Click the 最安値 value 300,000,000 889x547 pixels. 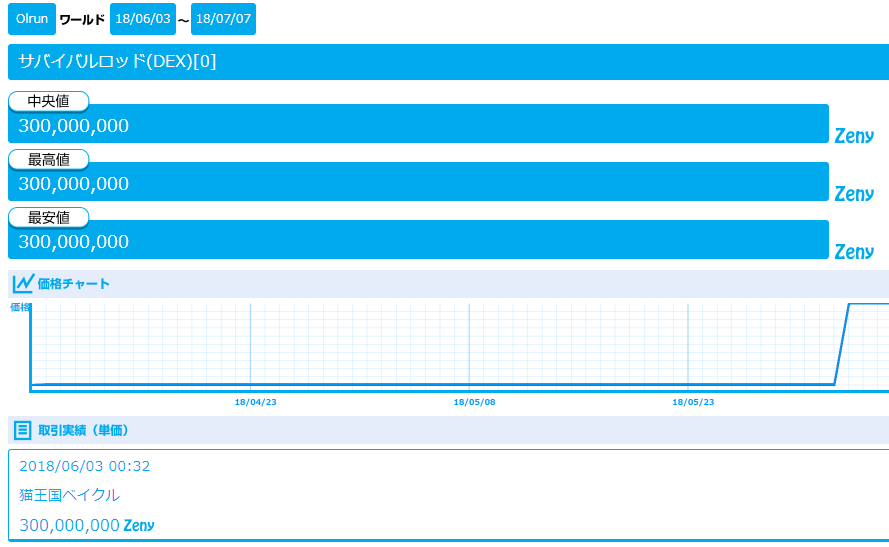[74, 242]
